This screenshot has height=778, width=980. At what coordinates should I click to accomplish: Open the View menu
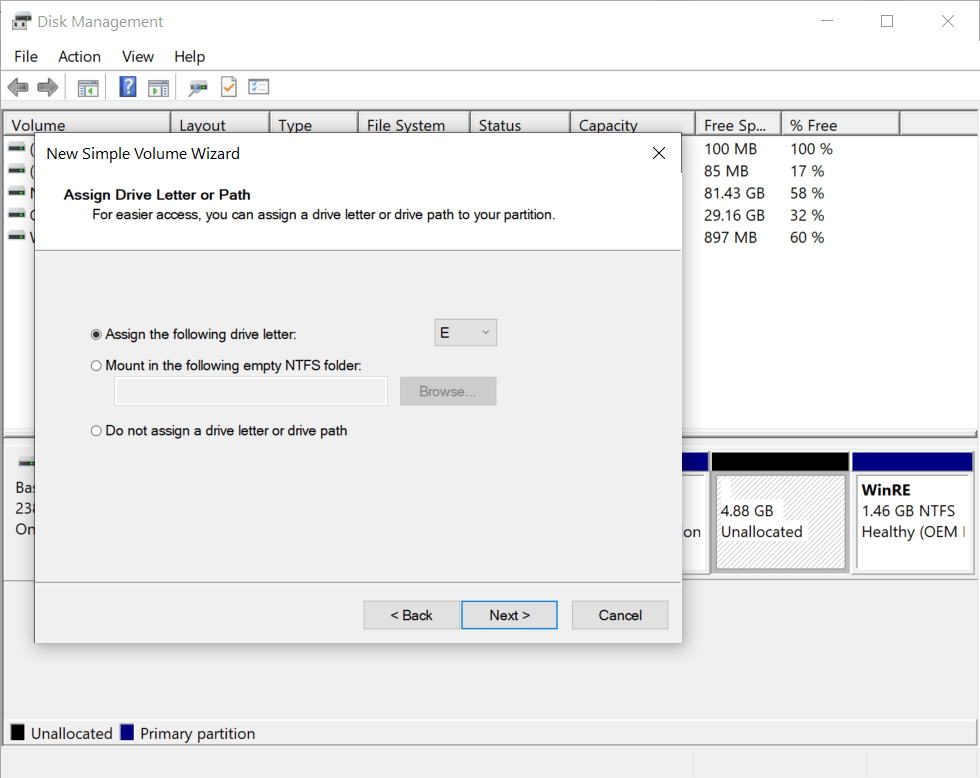click(137, 56)
